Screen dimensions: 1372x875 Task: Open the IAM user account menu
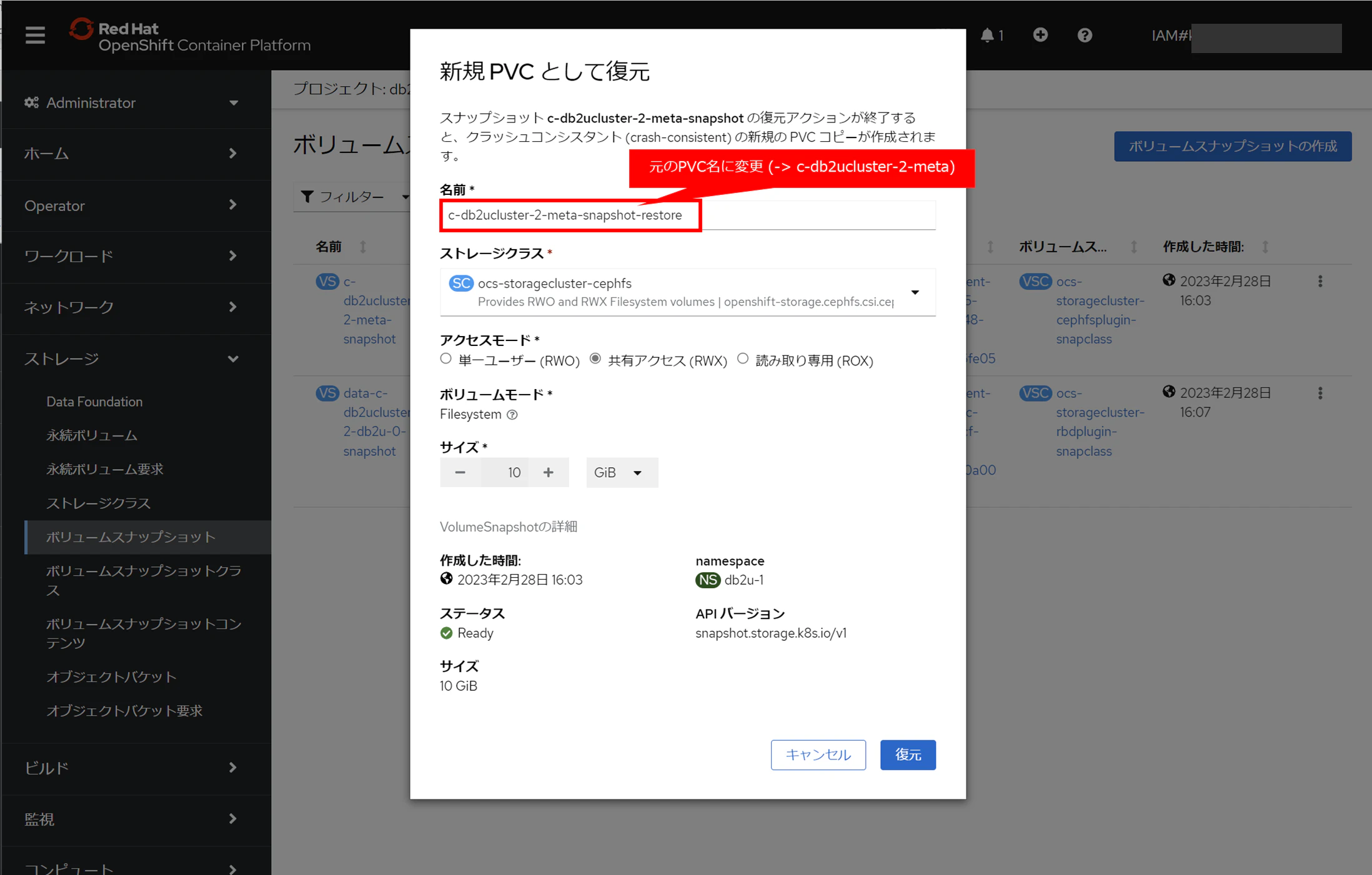(x=1246, y=36)
